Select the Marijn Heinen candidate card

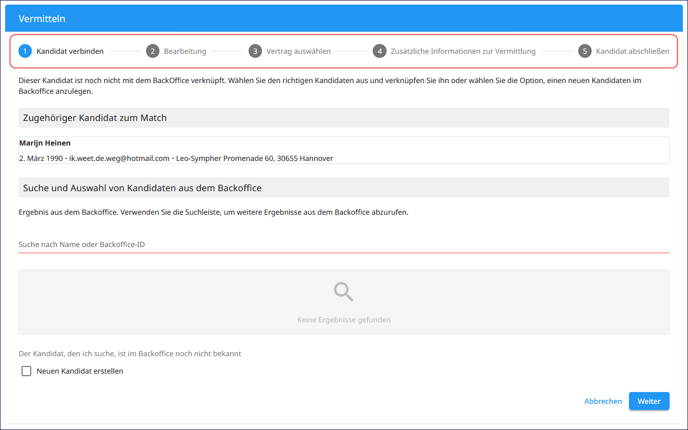point(344,150)
